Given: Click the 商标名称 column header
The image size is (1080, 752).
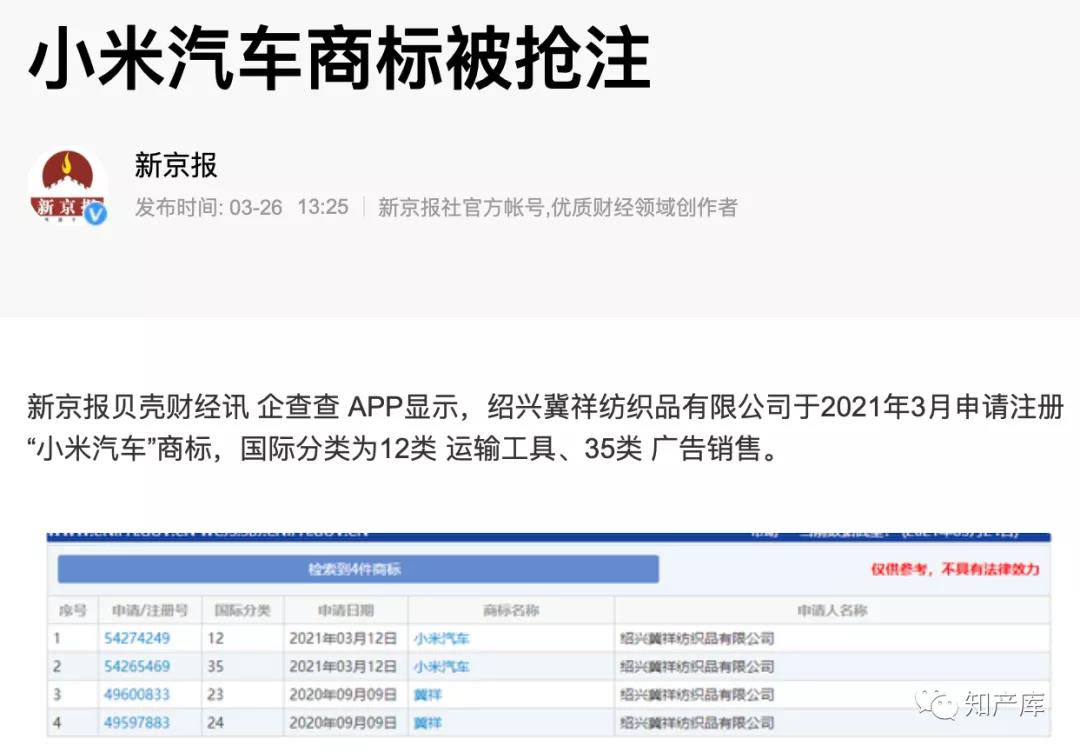Looking at the screenshot, I should click(511, 610).
